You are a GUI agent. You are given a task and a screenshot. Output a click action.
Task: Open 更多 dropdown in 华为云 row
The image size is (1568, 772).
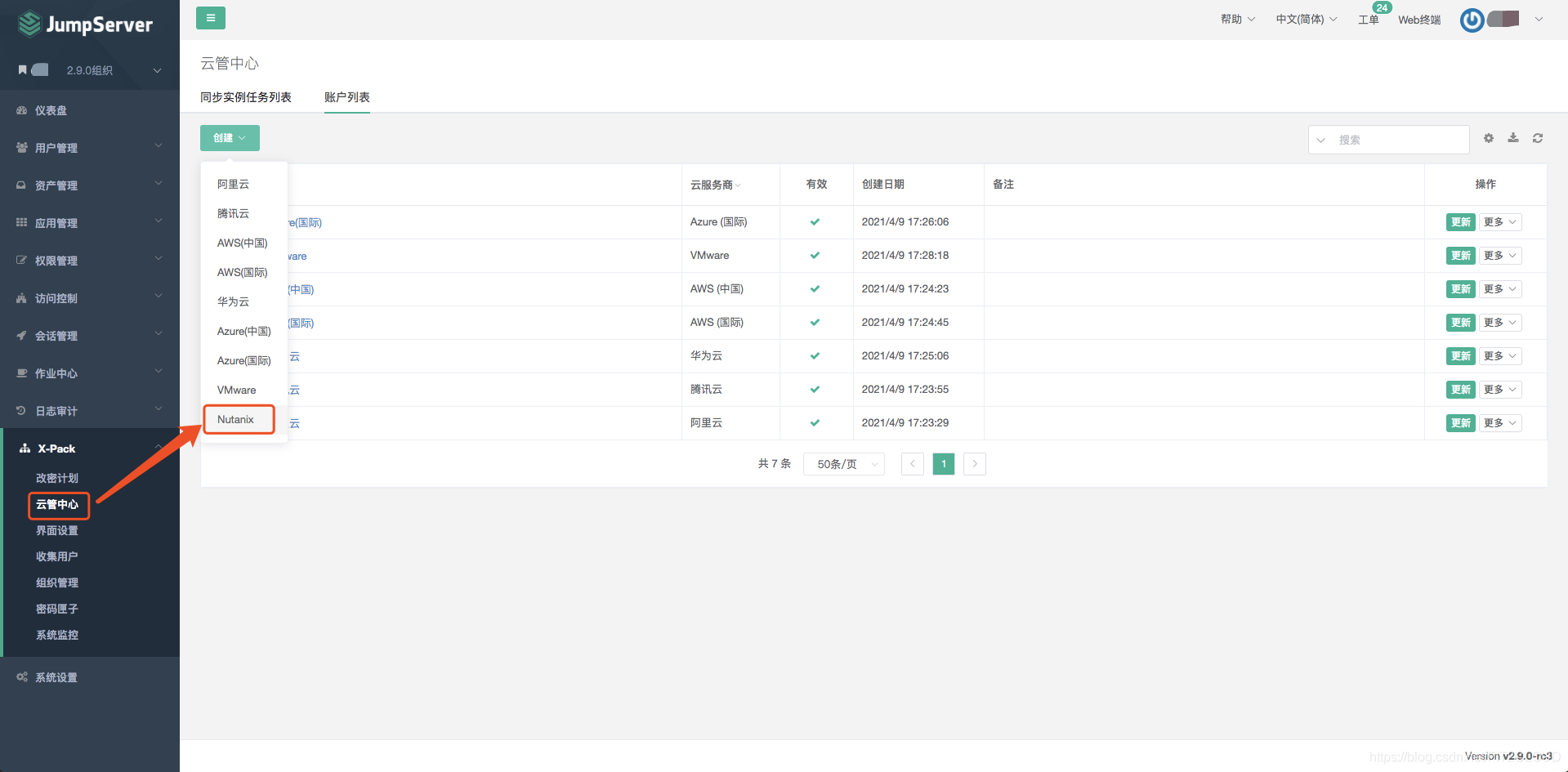[1500, 356]
